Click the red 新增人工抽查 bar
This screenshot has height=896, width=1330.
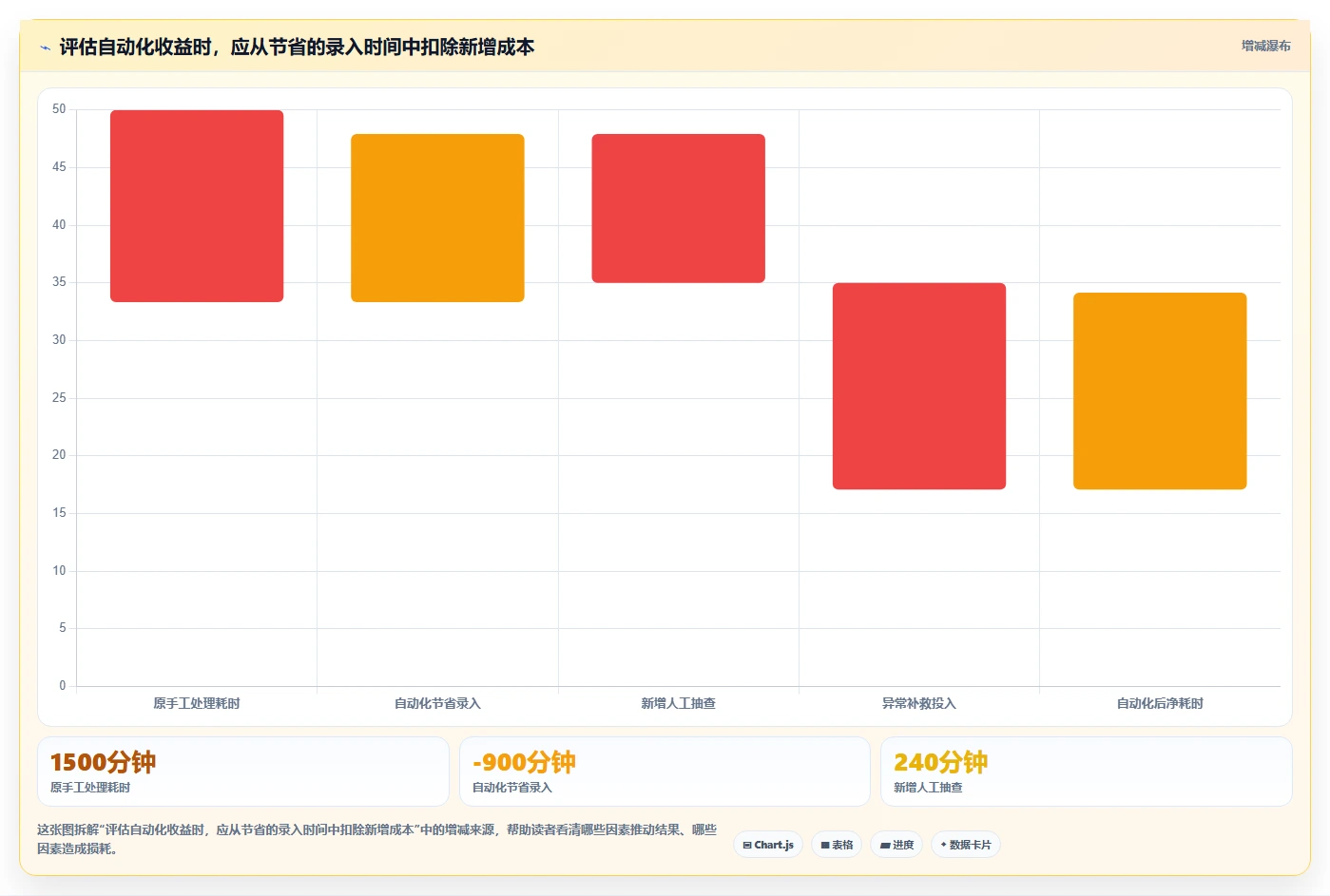[x=678, y=208]
